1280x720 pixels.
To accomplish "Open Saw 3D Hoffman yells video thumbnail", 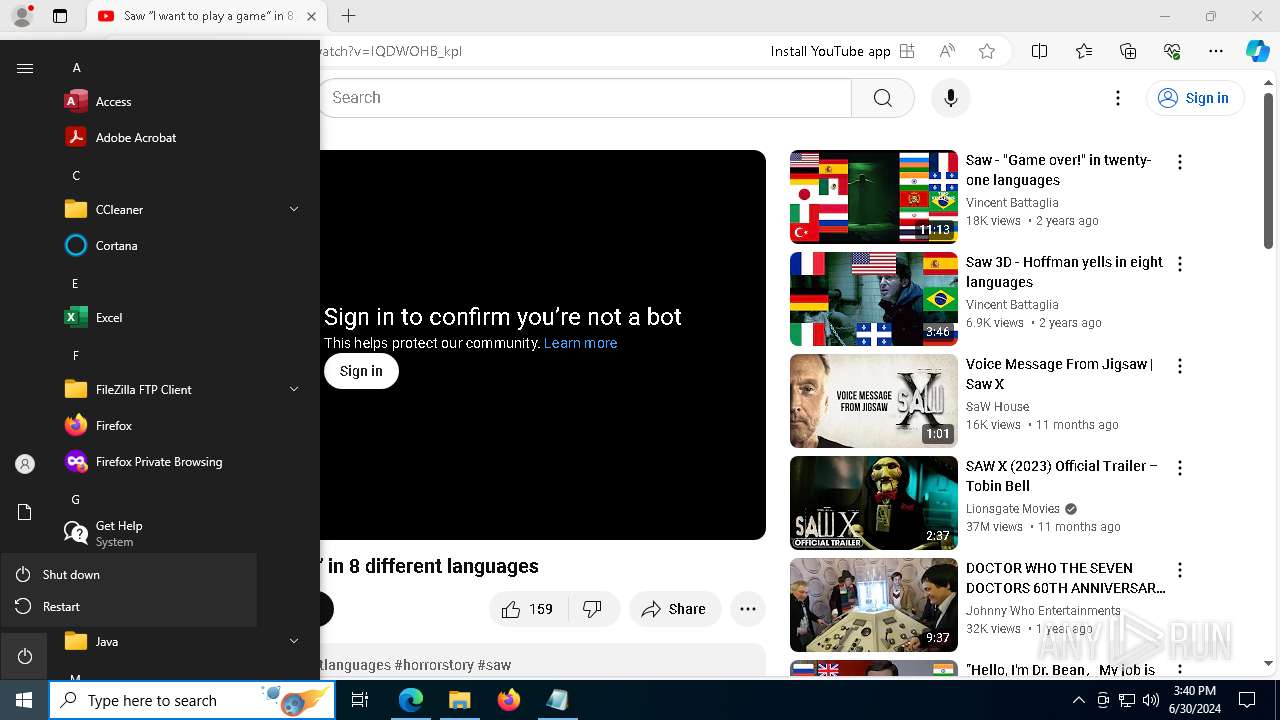I will 874,299.
